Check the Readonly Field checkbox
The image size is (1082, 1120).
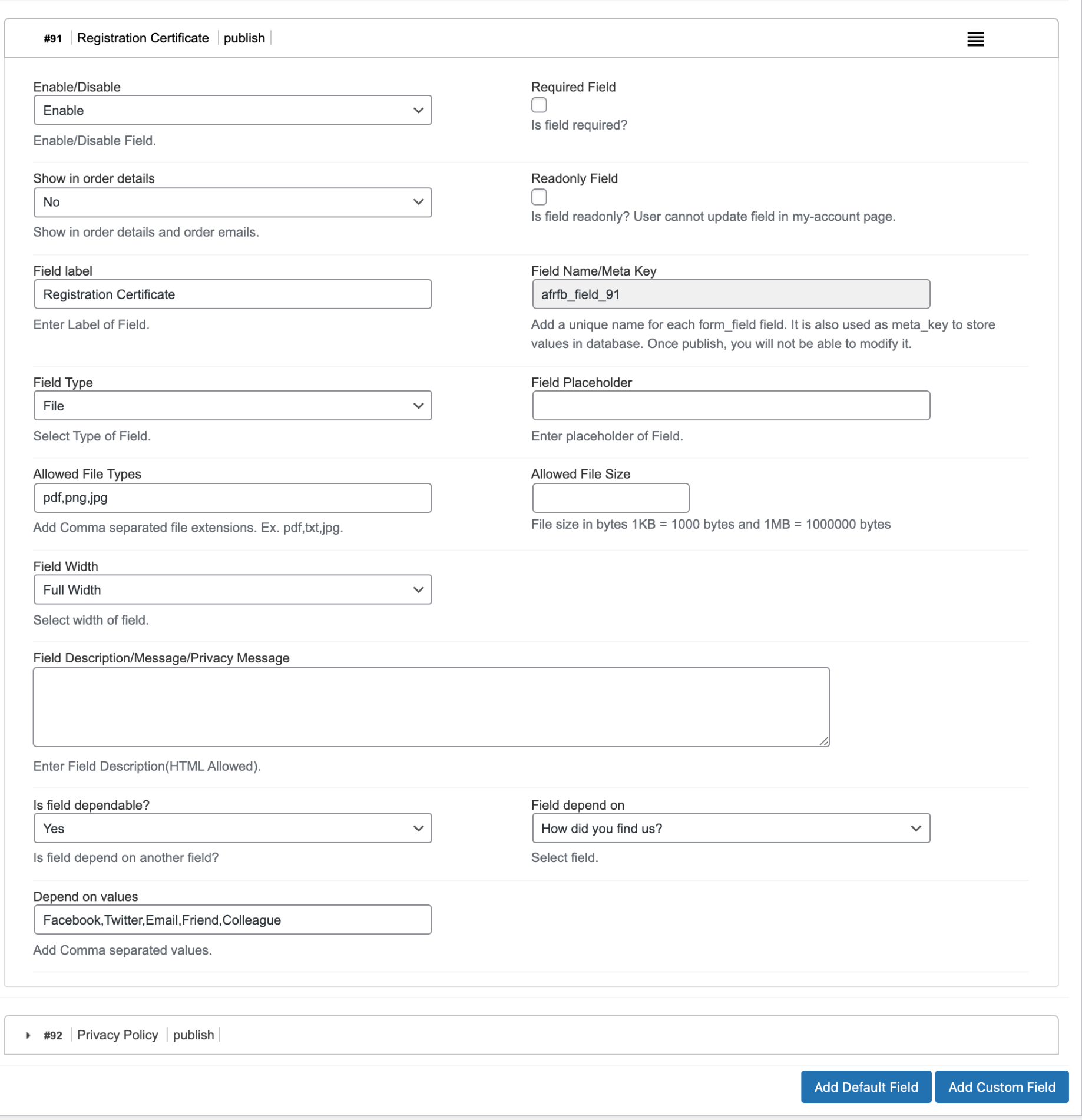[x=539, y=197]
